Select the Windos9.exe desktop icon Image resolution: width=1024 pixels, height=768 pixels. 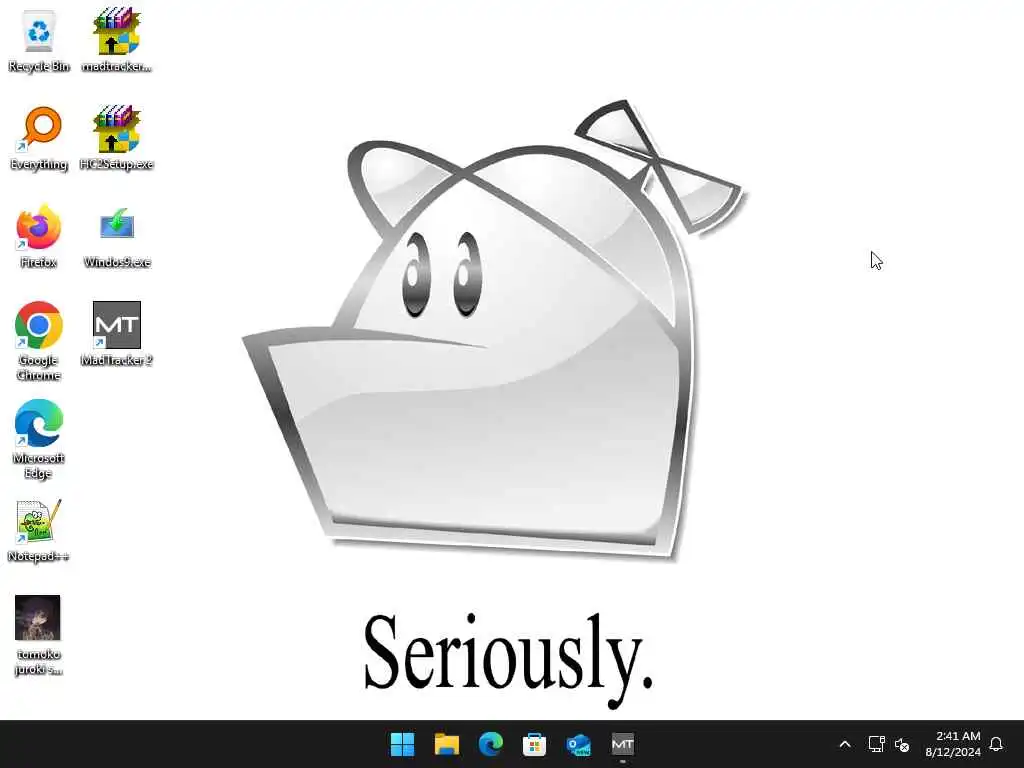pos(116,236)
